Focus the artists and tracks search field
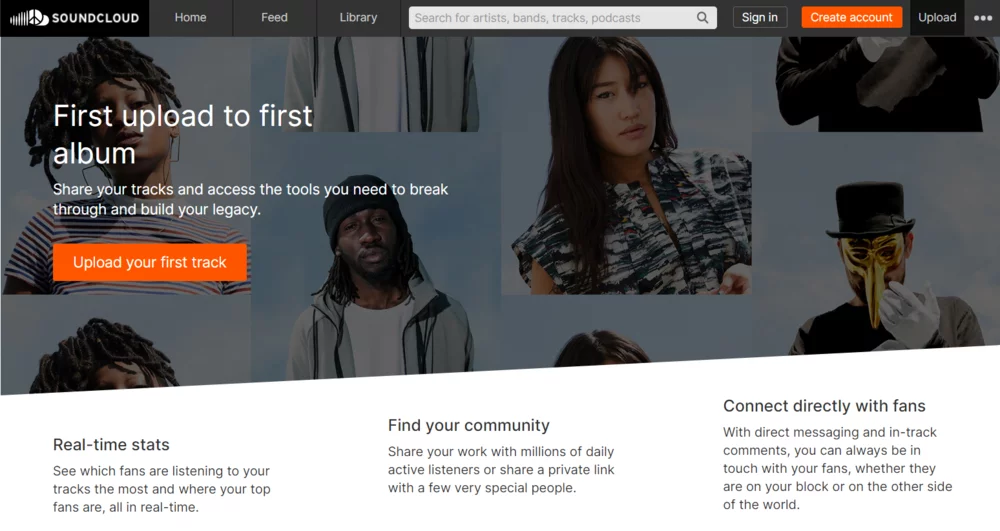 [552, 18]
